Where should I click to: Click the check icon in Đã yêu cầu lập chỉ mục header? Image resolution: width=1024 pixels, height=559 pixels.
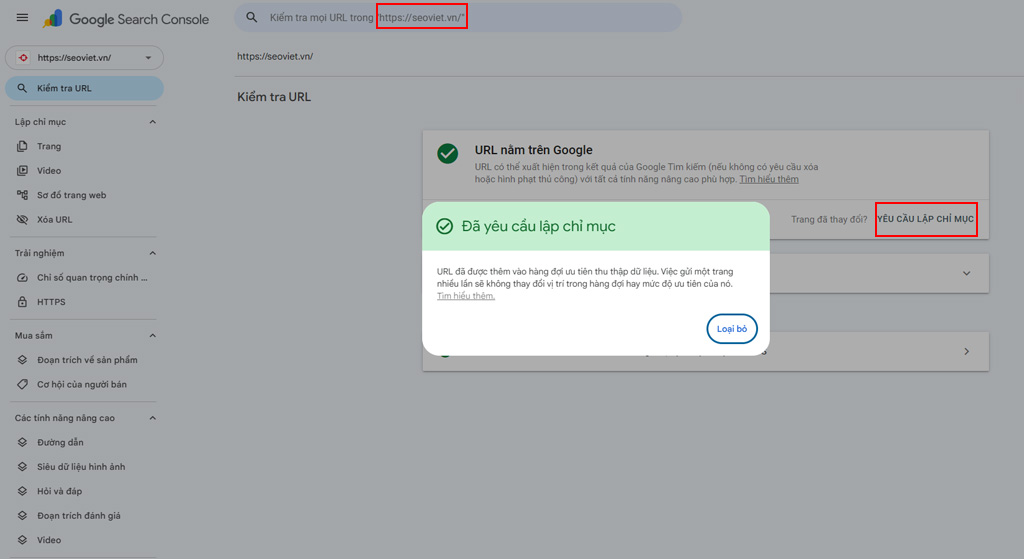(445, 227)
